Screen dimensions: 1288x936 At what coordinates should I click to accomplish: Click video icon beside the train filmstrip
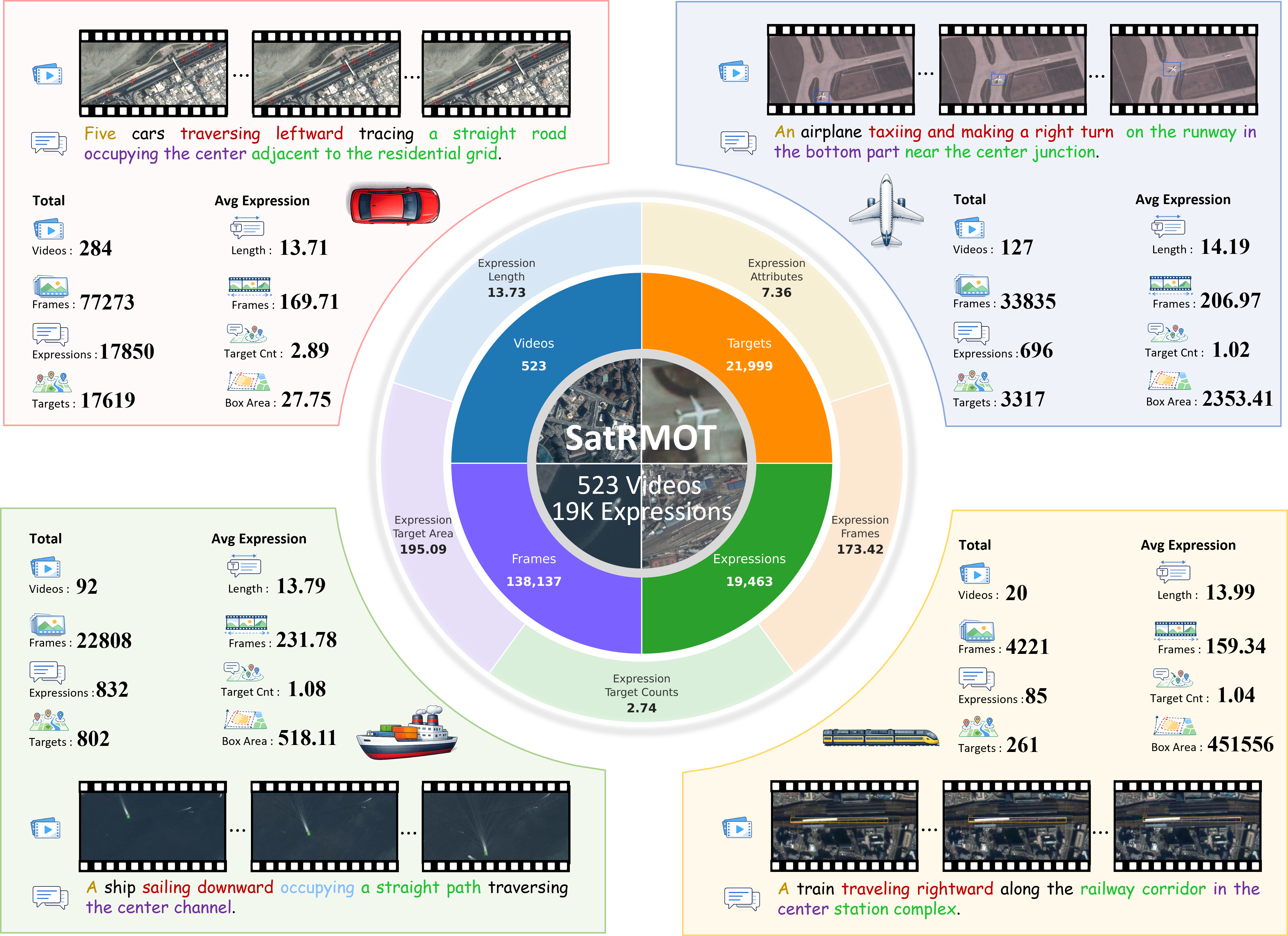pyautogui.click(x=738, y=828)
